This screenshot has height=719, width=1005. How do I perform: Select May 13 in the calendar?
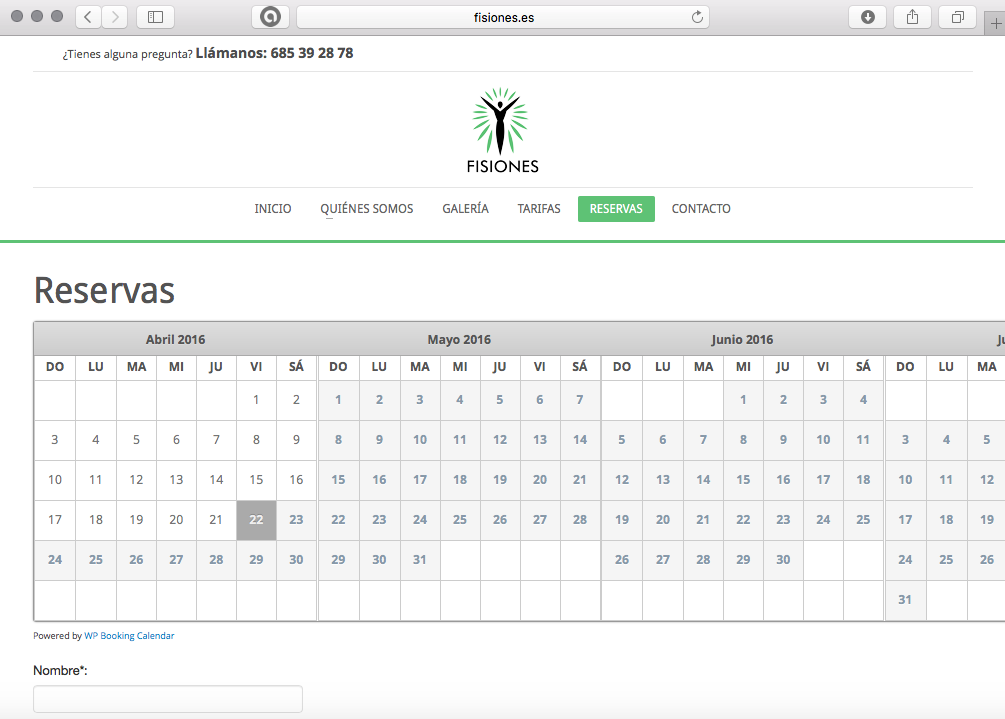click(540, 440)
